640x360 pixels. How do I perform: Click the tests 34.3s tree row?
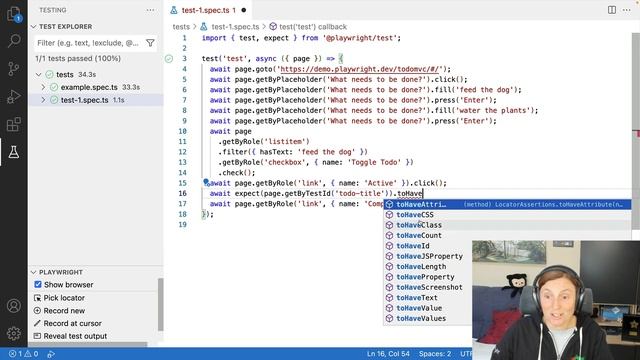tap(96, 75)
